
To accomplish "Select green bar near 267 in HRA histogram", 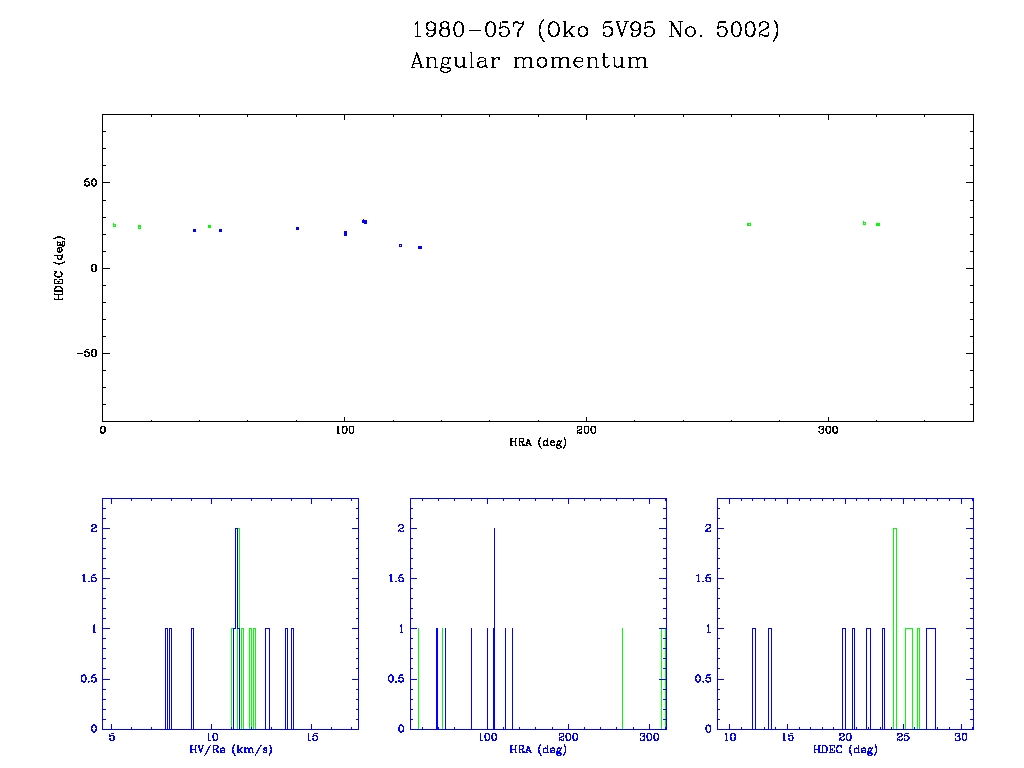I will [622, 680].
